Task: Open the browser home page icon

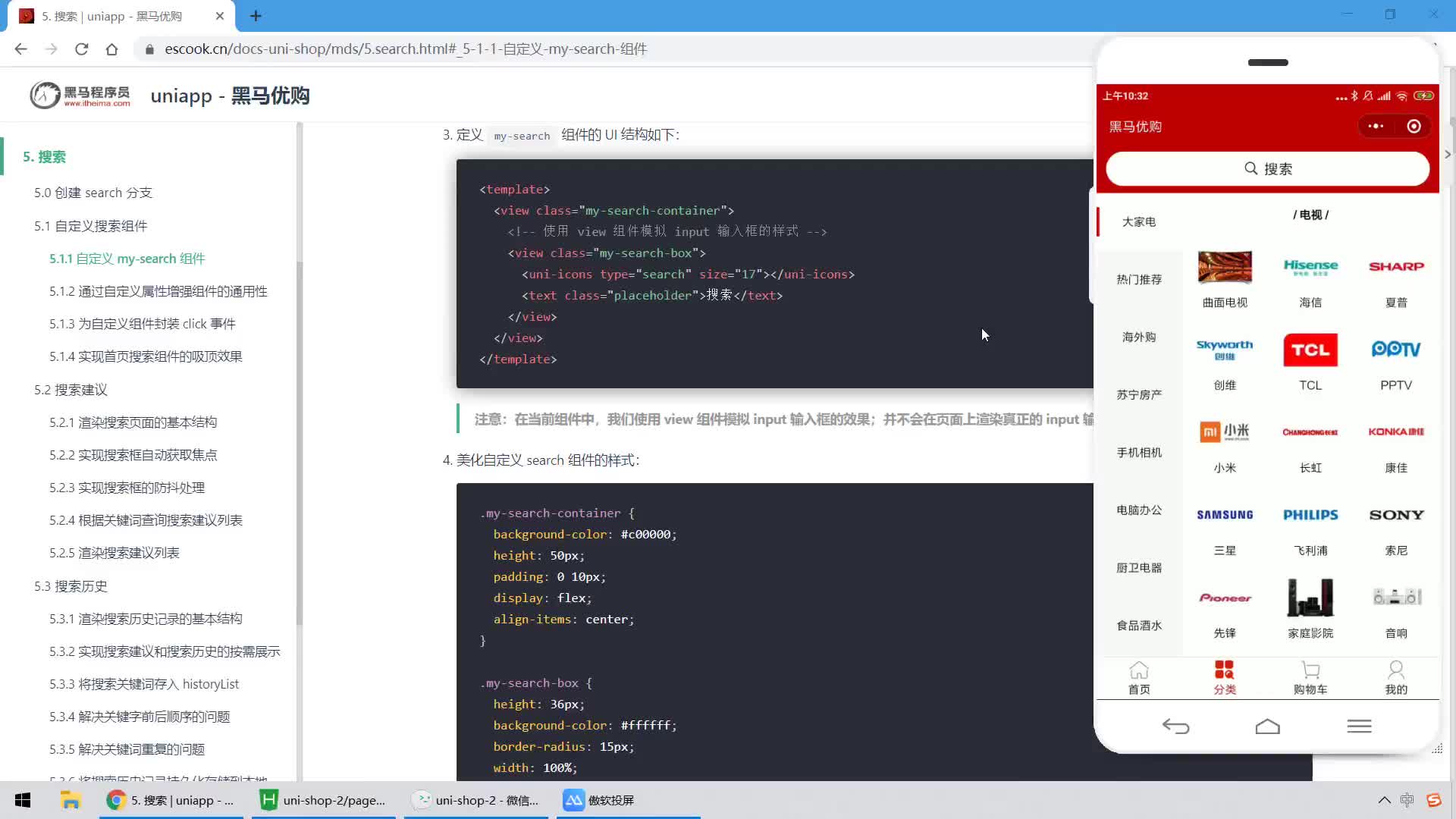Action: 111,49
